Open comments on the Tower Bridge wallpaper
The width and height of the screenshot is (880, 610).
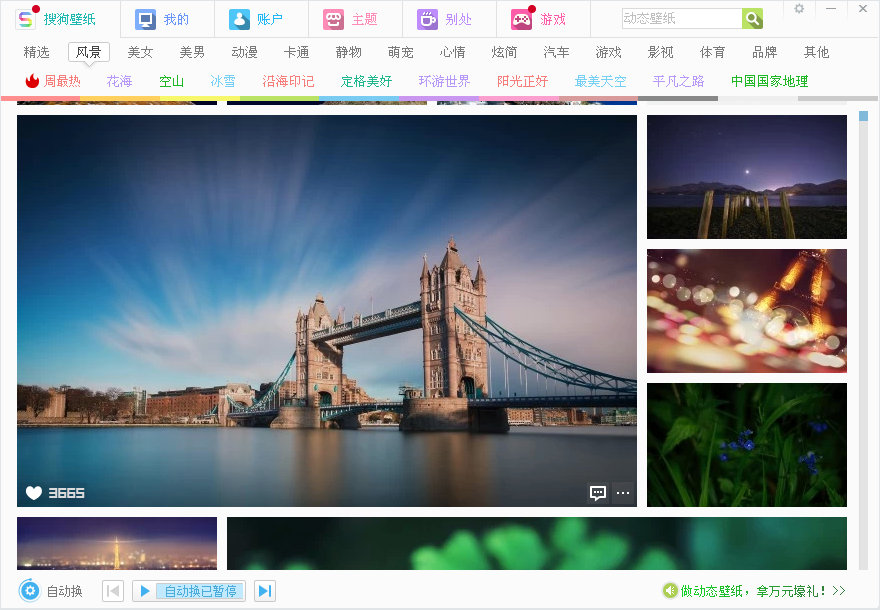[598, 492]
